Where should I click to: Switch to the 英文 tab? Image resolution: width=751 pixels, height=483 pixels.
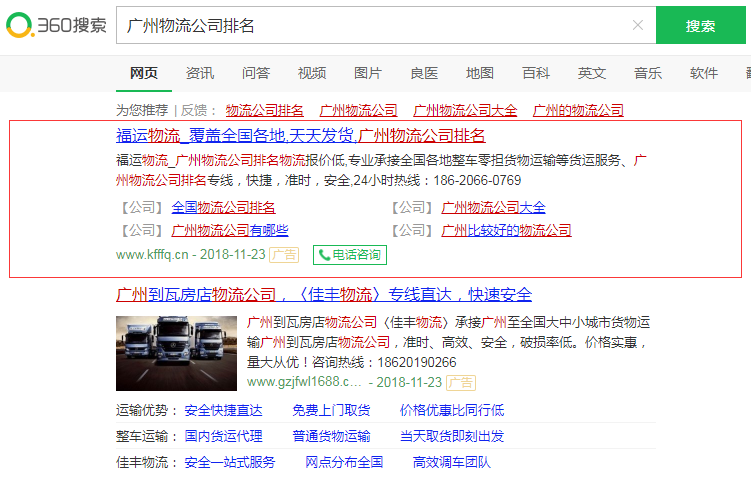point(592,73)
